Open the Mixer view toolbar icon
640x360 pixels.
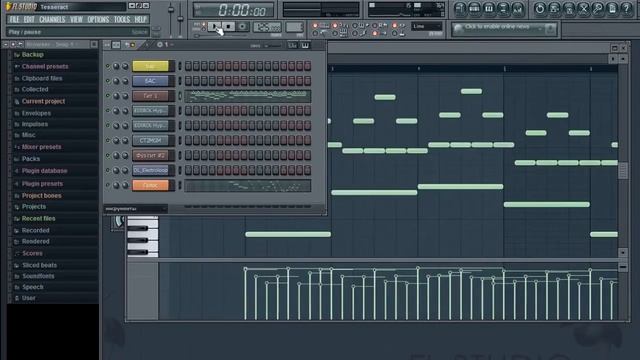tap(517, 9)
